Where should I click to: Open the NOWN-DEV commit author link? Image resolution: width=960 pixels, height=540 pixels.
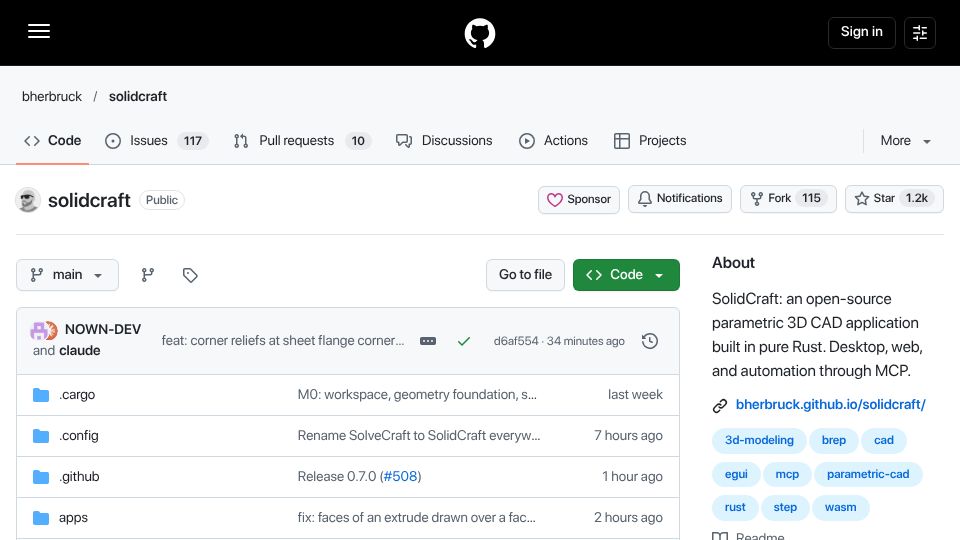click(x=103, y=329)
